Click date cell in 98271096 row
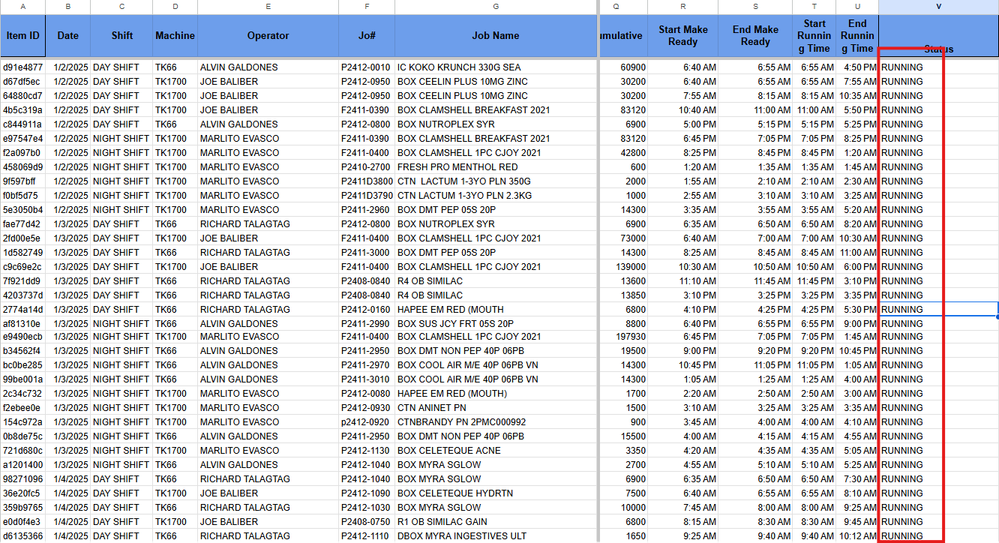The image size is (999, 543). (68, 479)
